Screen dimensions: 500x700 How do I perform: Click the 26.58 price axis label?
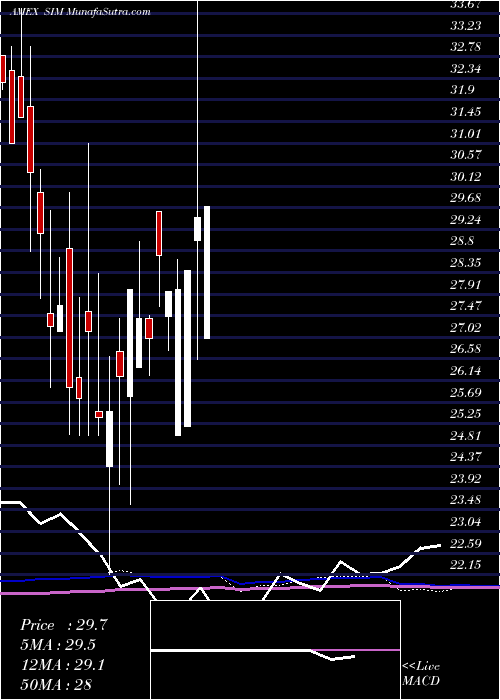[466, 349]
